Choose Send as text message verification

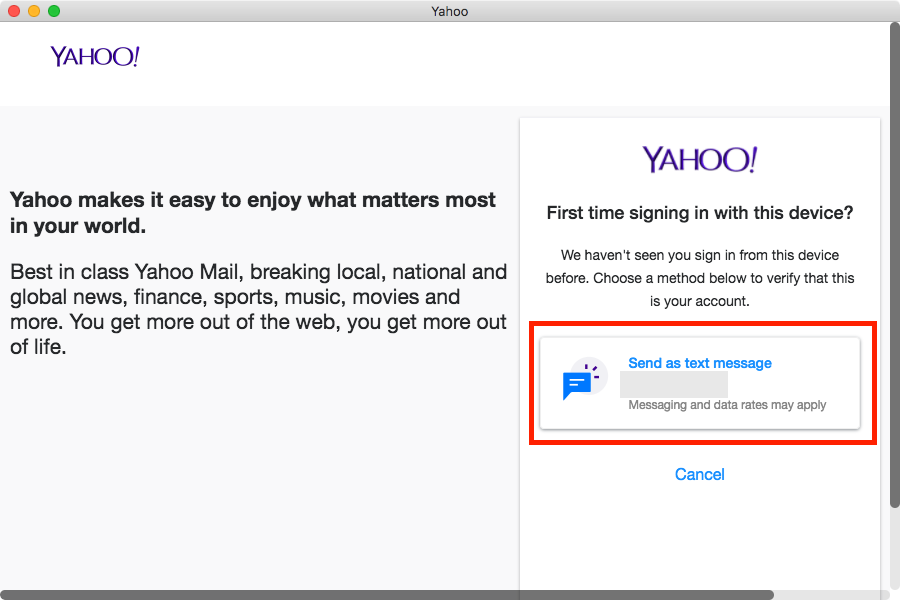tap(700, 383)
